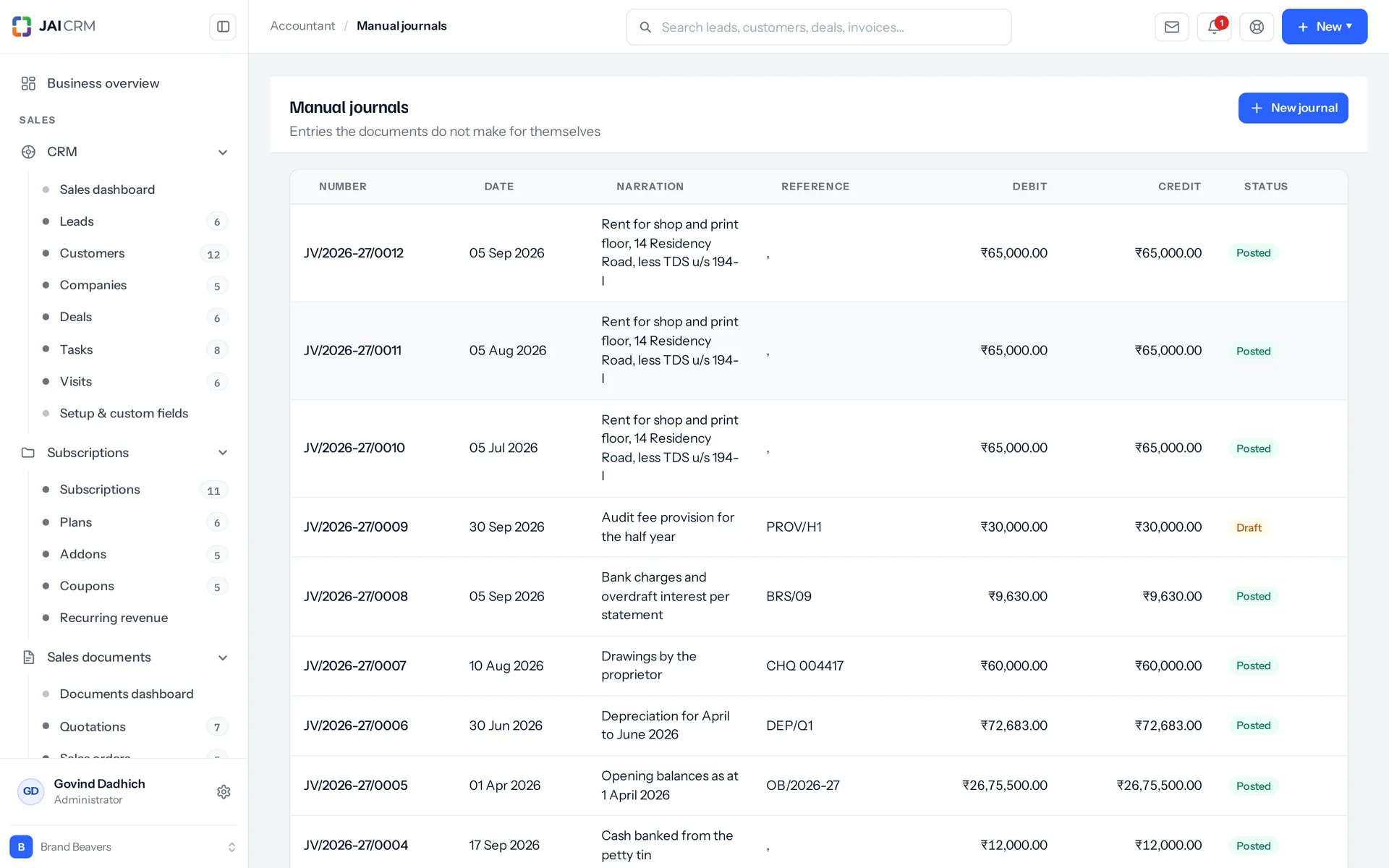This screenshot has width=1389, height=868.
Task: Open the New dropdown button
Action: pyautogui.click(x=1324, y=27)
